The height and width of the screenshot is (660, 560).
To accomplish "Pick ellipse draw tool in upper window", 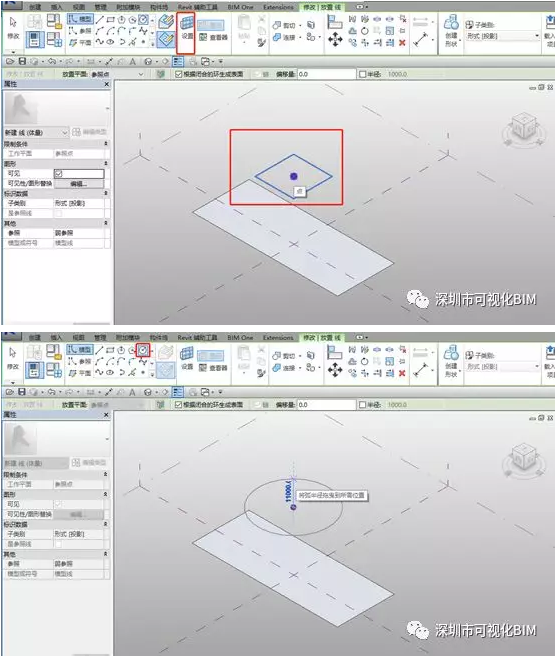I will pos(111,42).
